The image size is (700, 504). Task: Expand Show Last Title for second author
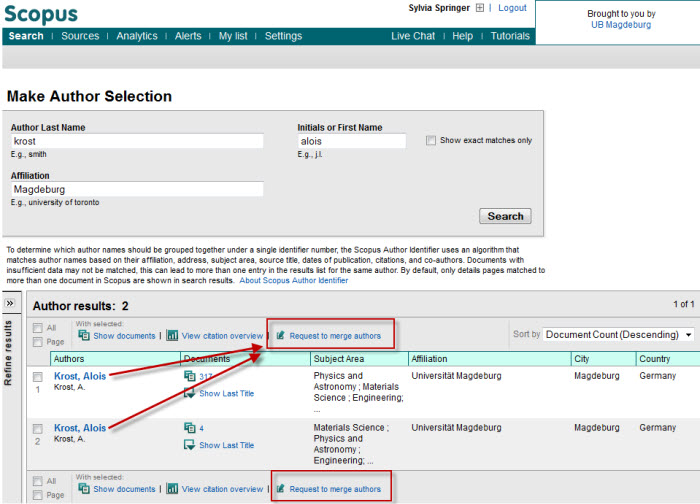tap(226, 445)
